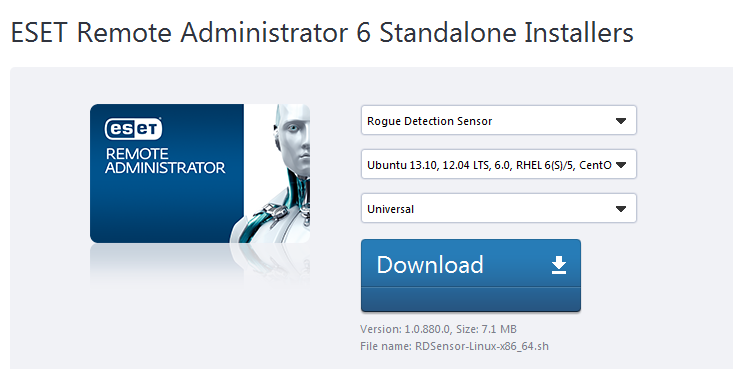The image size is (733, 369).
Task: Click the darker lower strip of Download button
Action: coord(471,299)
